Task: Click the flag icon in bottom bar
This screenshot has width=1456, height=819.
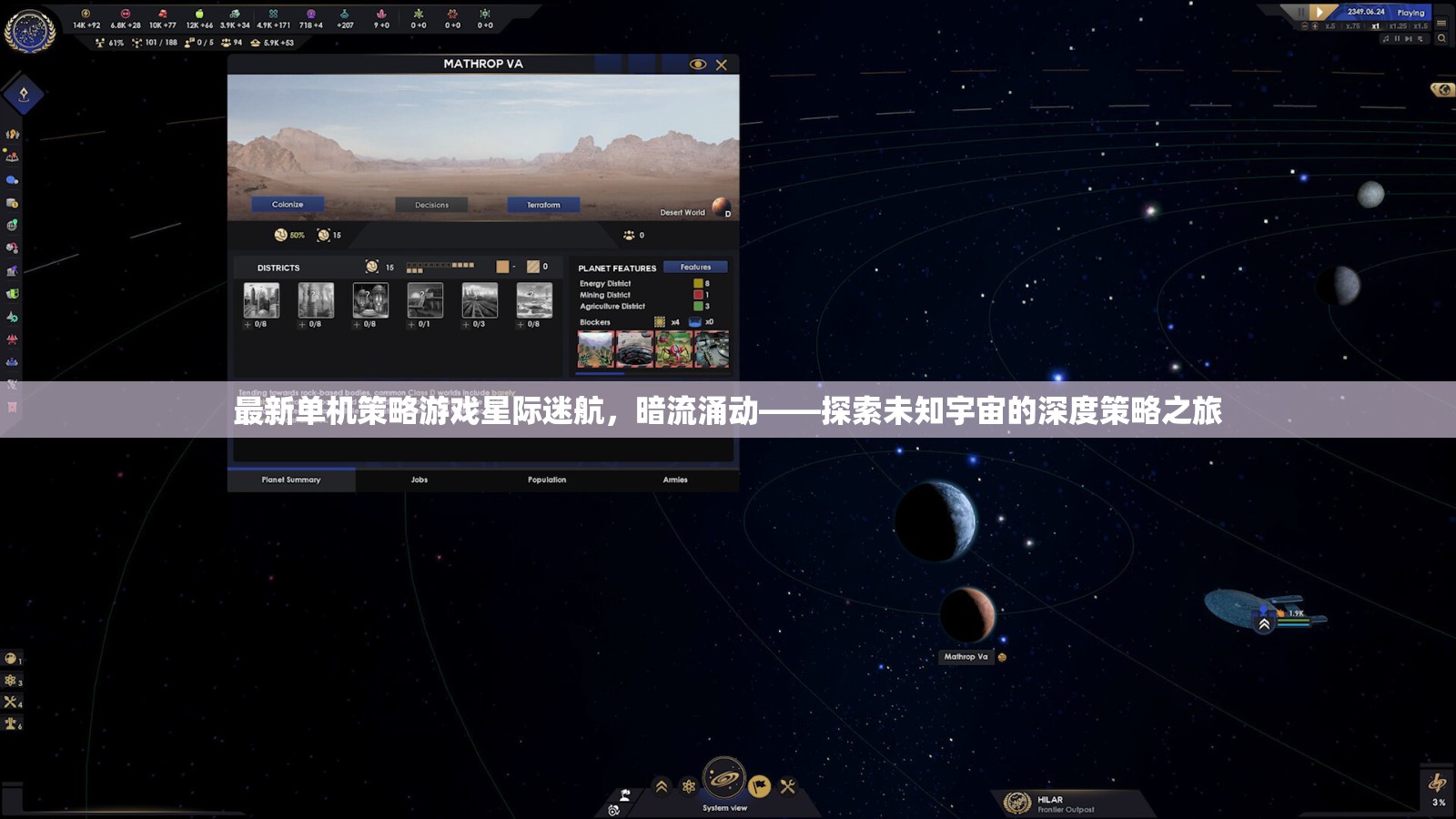Action: click(x=760, y=786)
